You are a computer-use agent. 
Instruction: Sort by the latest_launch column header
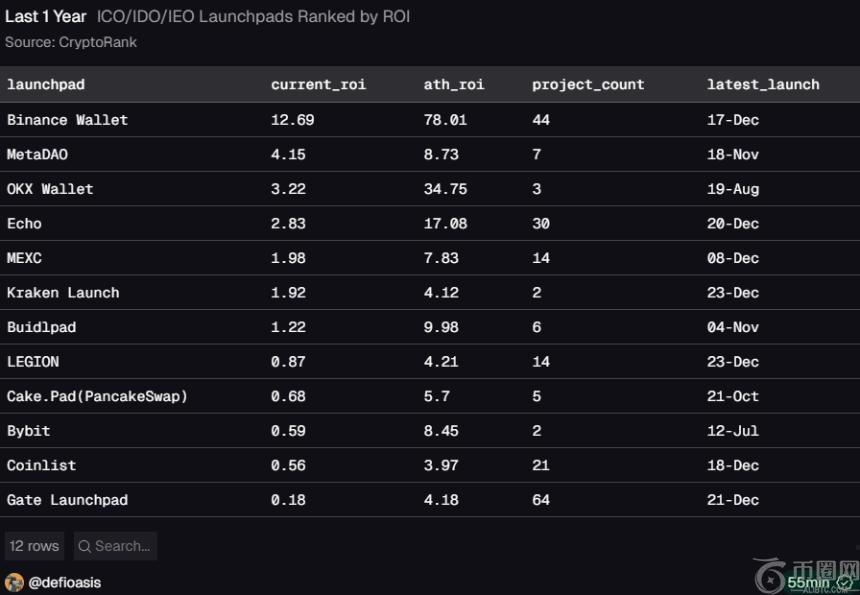[x=763, y=84]
